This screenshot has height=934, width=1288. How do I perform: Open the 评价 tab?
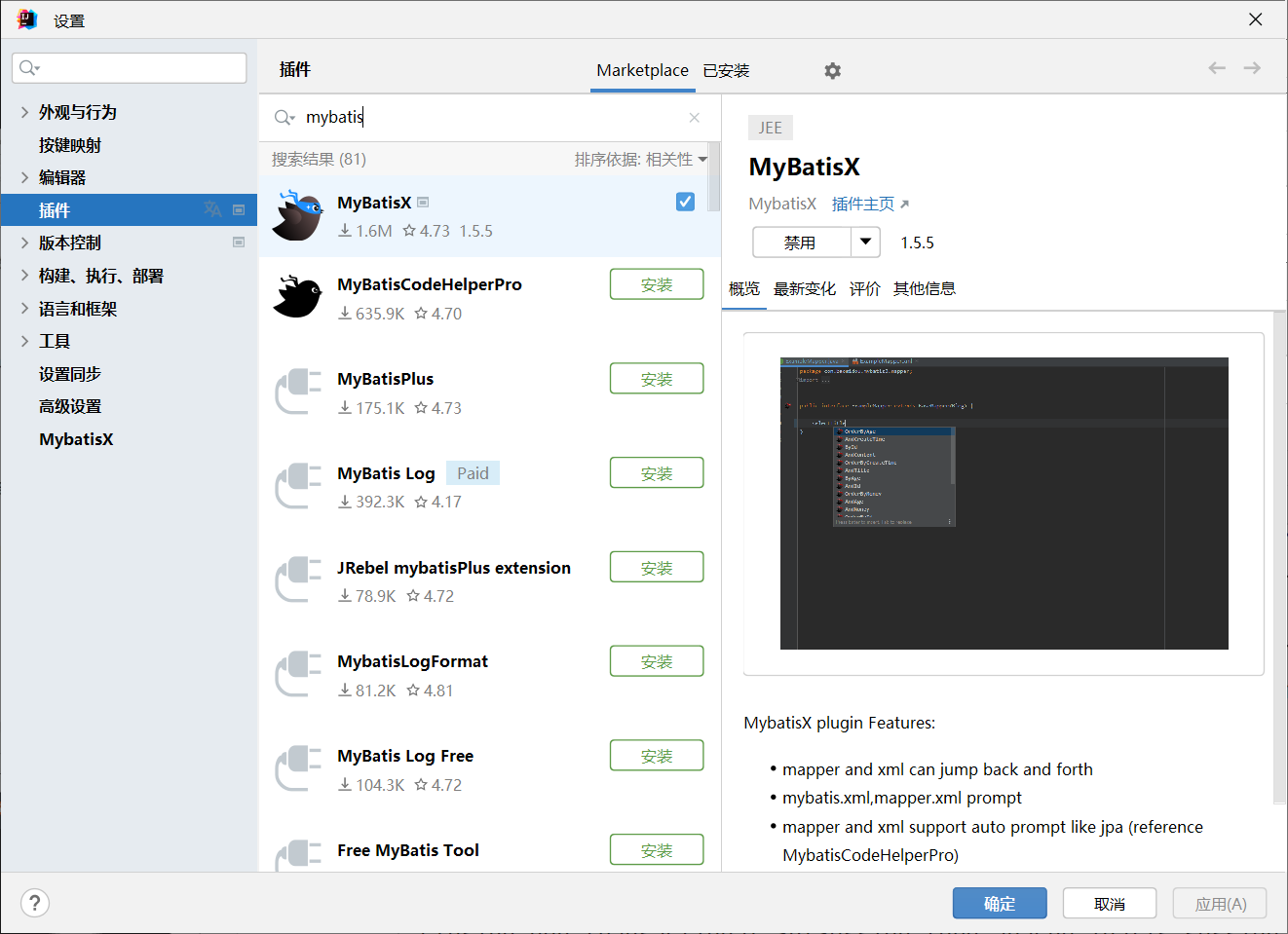coord(865,289)
